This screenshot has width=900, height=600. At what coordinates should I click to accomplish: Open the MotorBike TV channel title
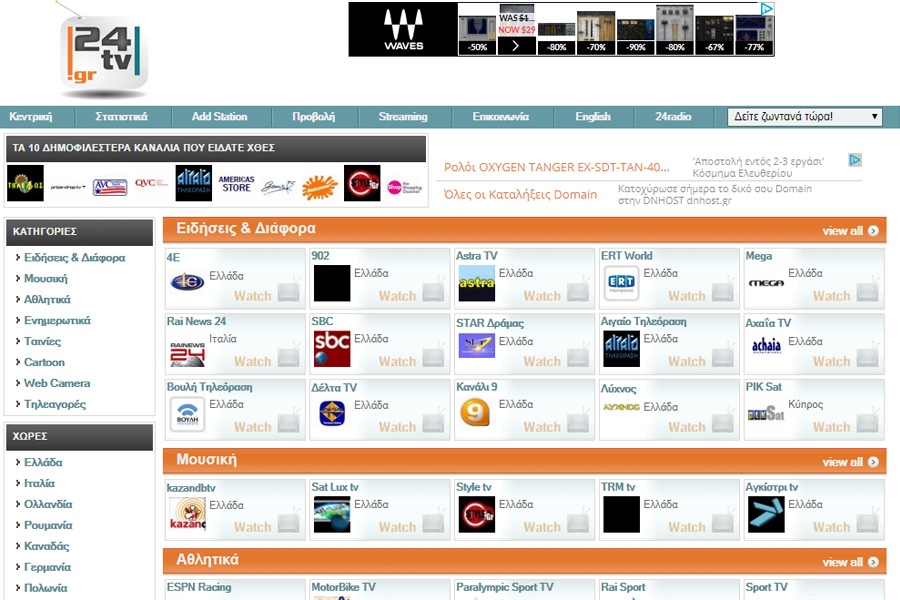[x=343, y=587]
